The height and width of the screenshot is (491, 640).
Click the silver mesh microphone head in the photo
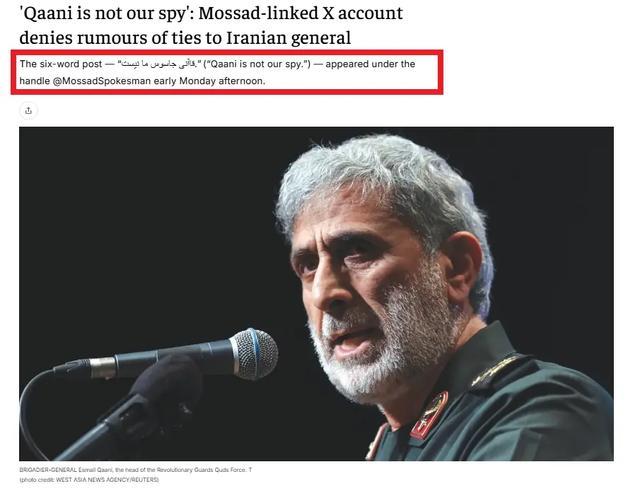coord(254,354)
